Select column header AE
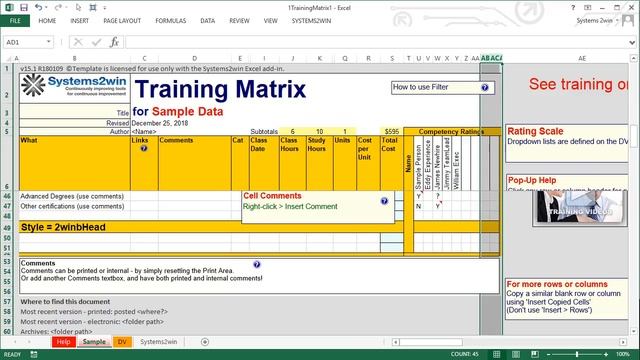The height and width of the screenshot is (360, 640). point(582,58)
